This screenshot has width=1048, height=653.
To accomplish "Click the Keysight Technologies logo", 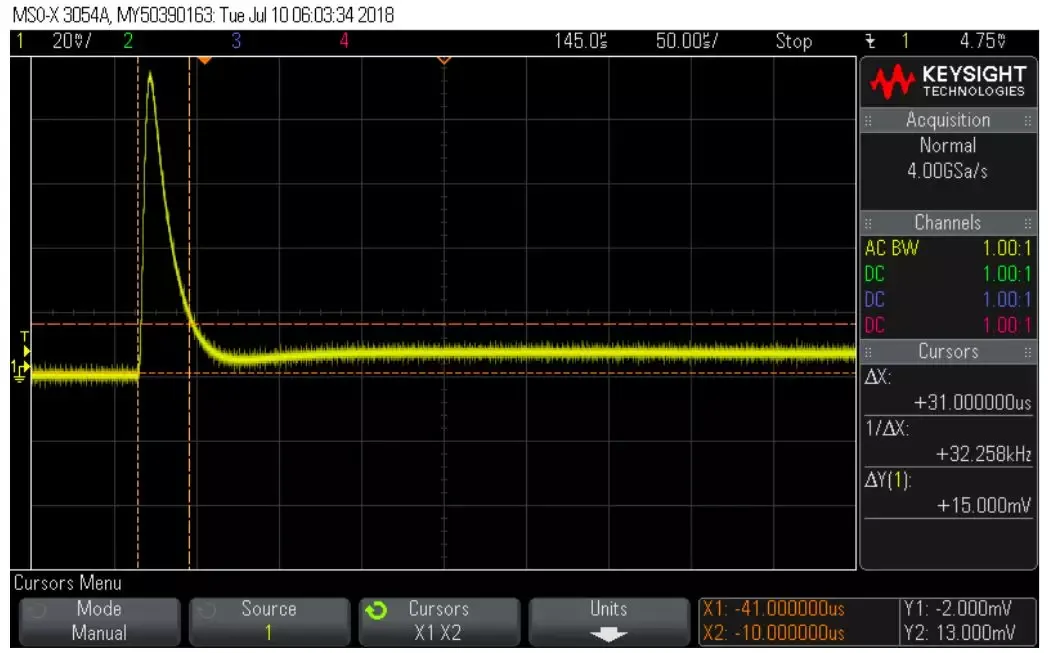I will 947,81.
